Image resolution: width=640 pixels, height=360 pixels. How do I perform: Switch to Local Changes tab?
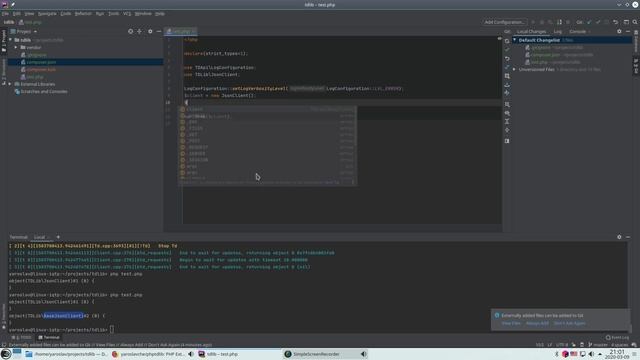pos(531,31)
